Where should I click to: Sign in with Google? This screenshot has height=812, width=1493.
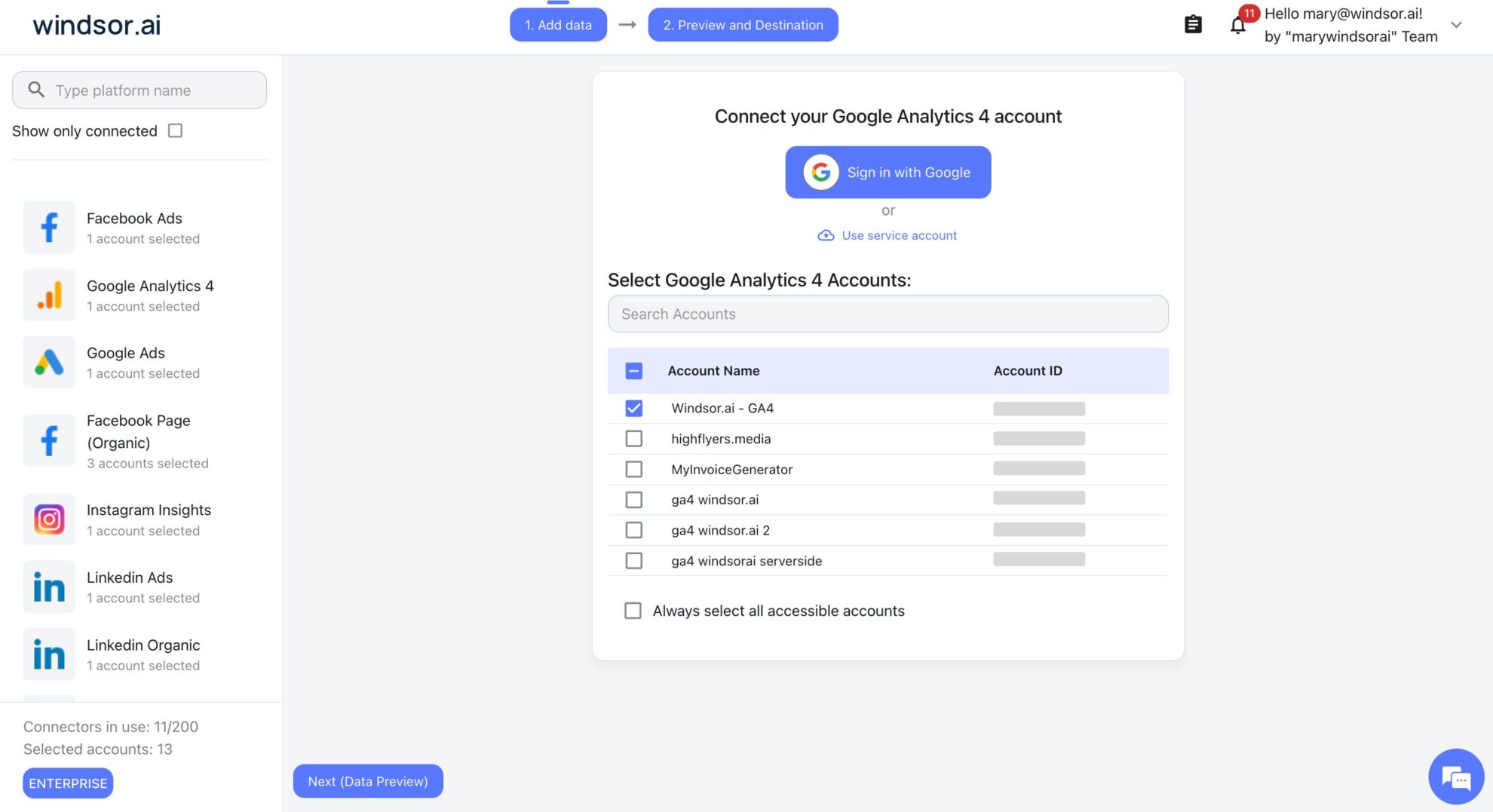coord(888,173)
